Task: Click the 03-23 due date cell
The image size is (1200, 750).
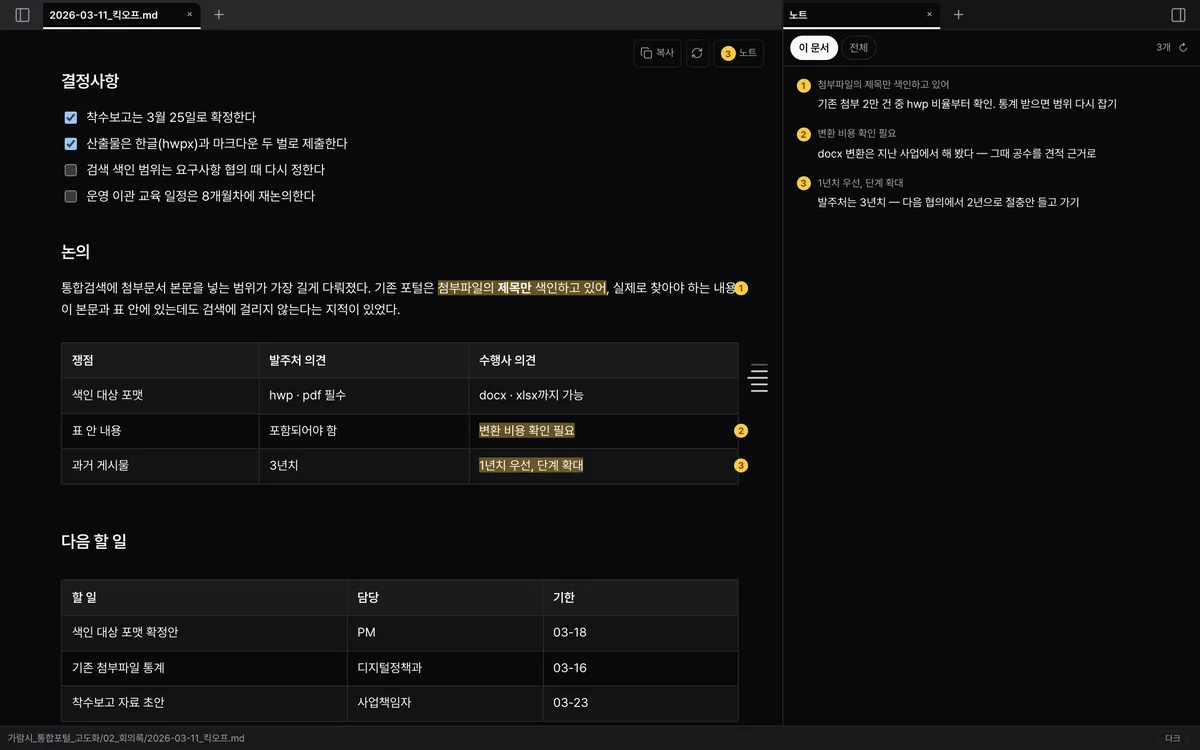Action: pos(640,703)
